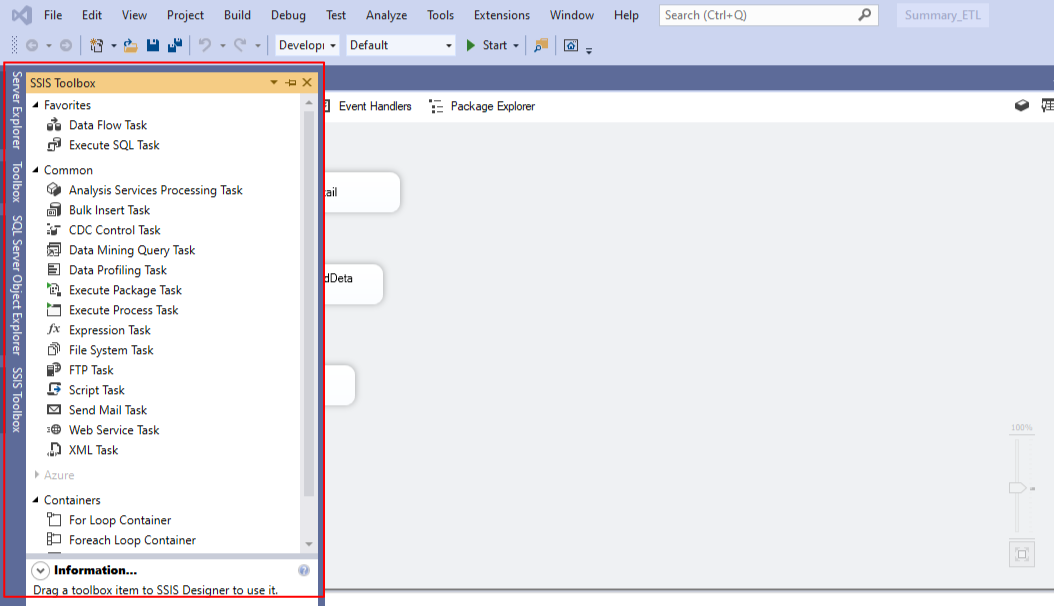Close the SSIS Toolbox panel
The height and width of the screenshot is (606, 1054).
coord(307,83)
